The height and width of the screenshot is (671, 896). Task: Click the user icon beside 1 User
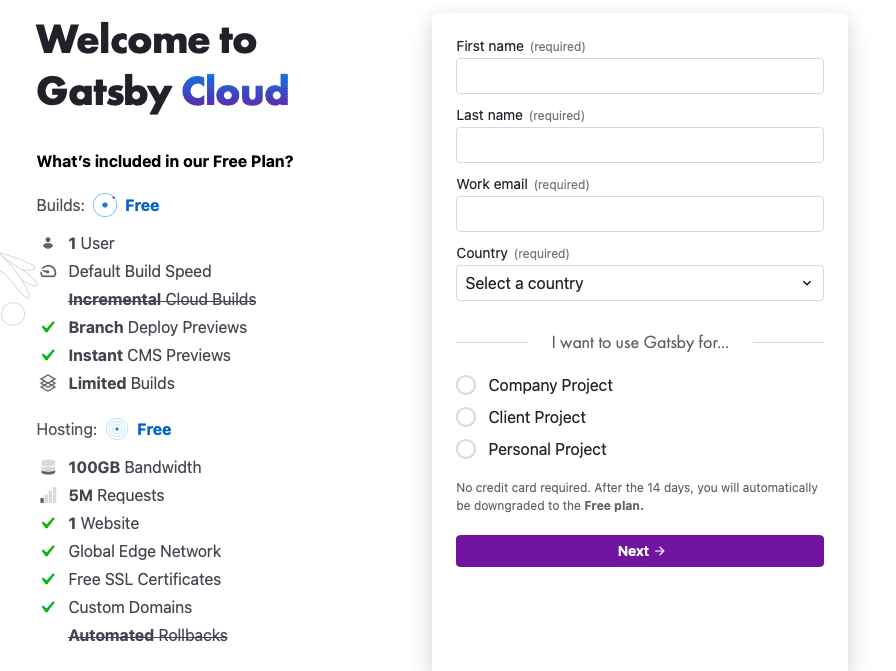[48, 243]
